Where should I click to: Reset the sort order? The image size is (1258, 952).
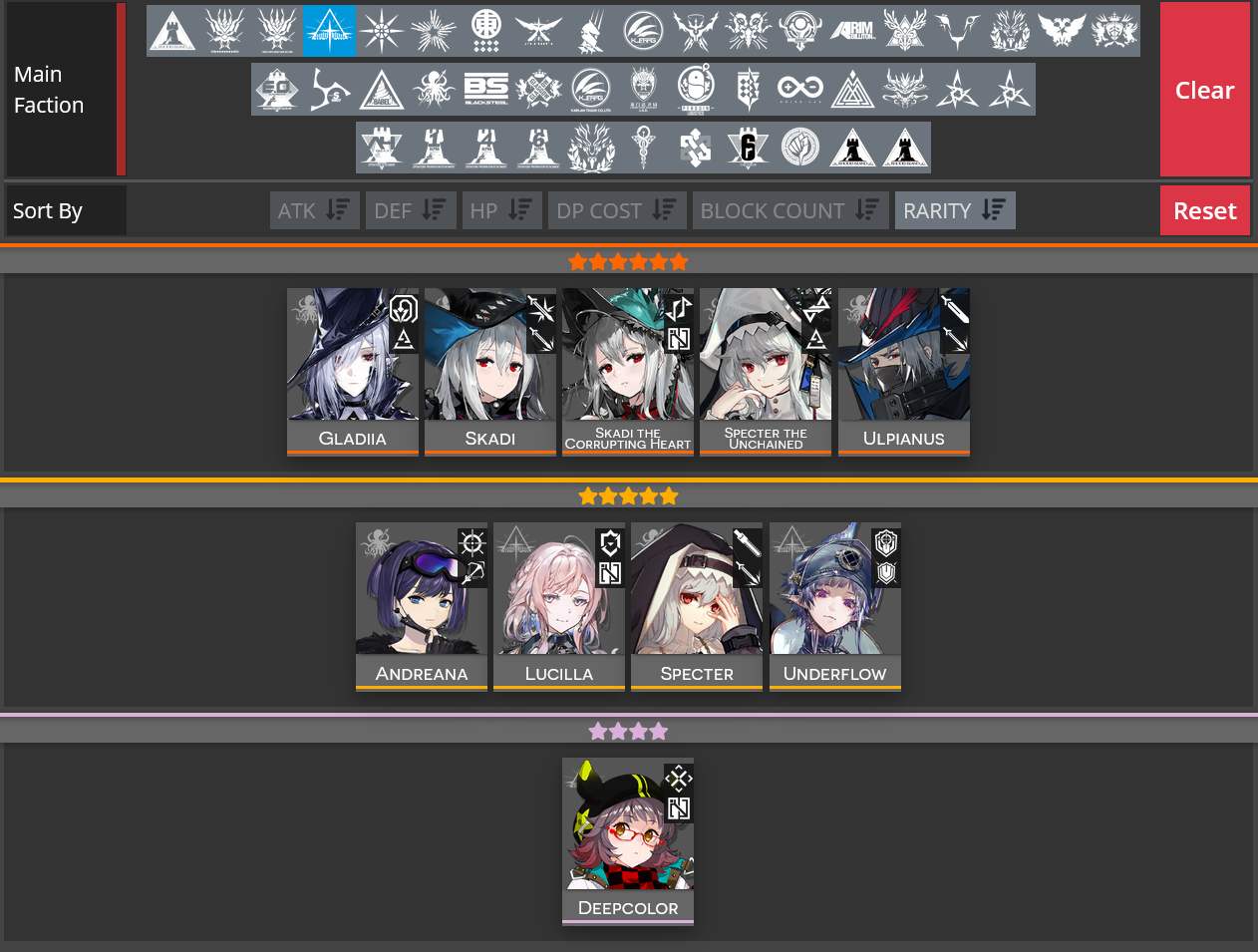coord(1204,210)
